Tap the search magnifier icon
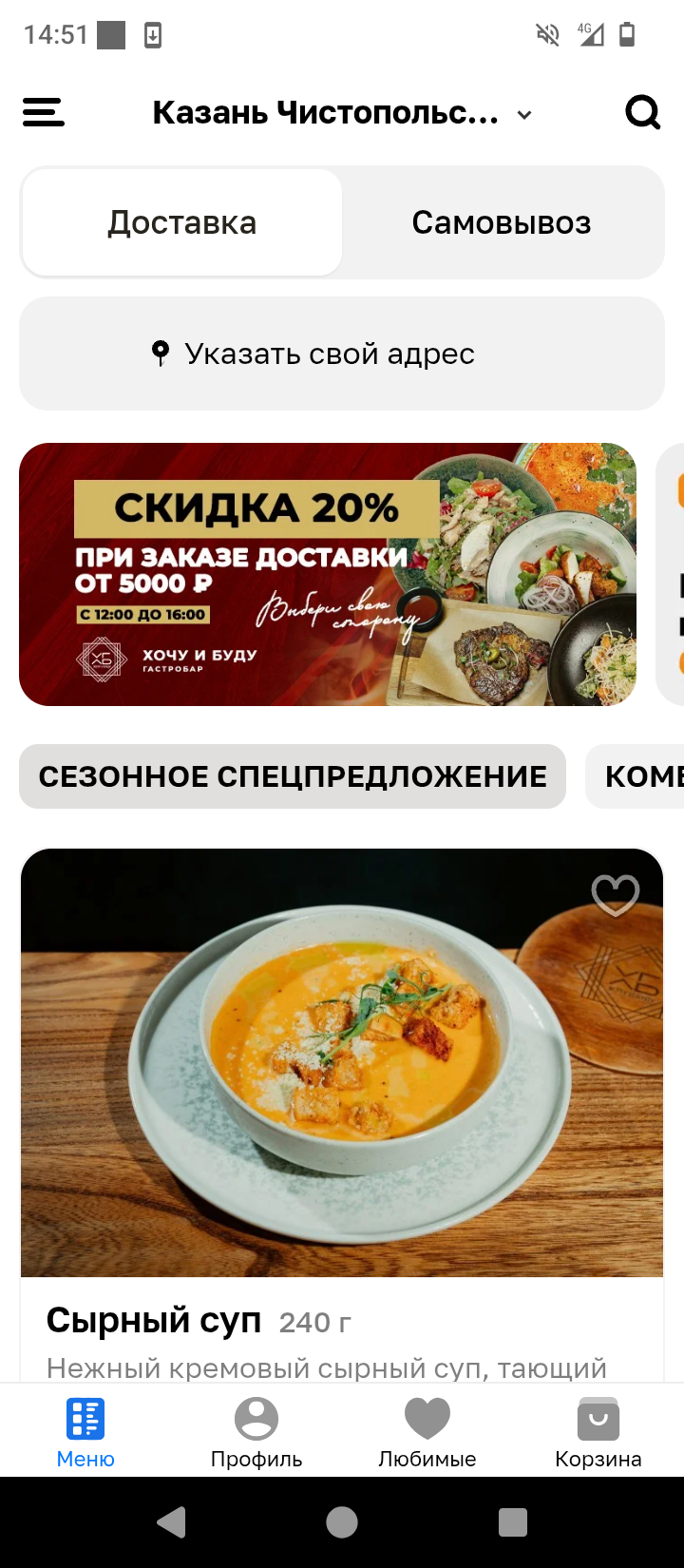This screenshot has height=1568, width=684. [643, 113]
